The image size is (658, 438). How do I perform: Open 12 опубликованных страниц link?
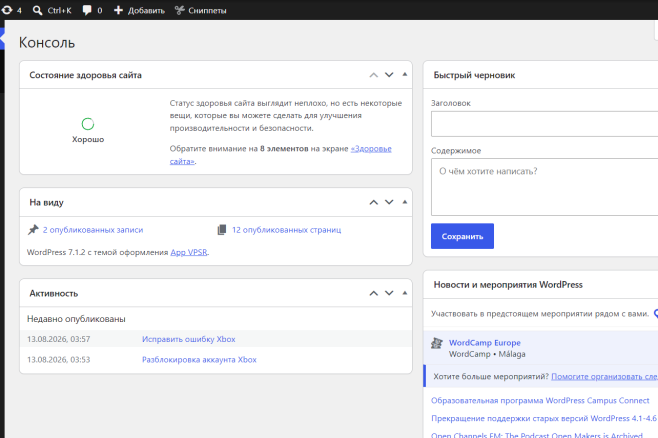[287, 230]
